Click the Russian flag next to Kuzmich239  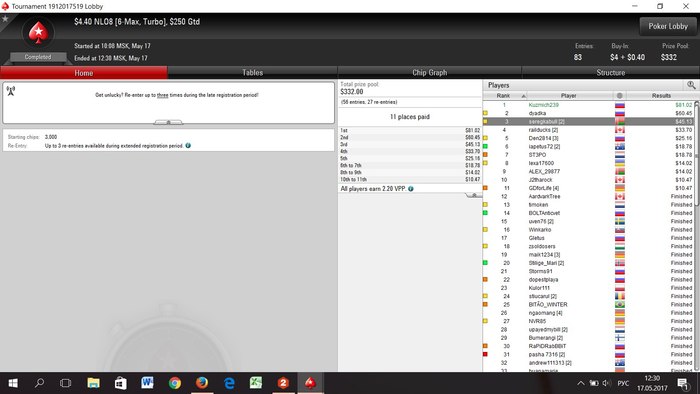(620, 105)
